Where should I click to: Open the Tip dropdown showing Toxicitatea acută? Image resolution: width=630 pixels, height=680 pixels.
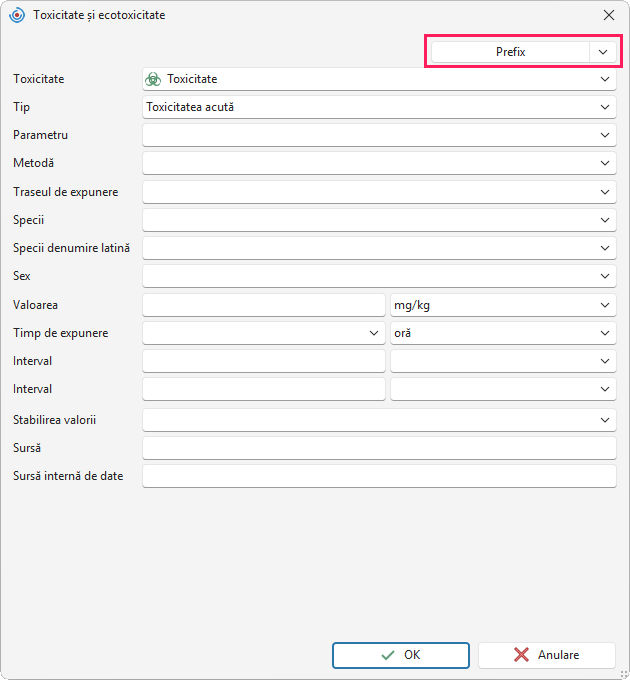[379, 107]
